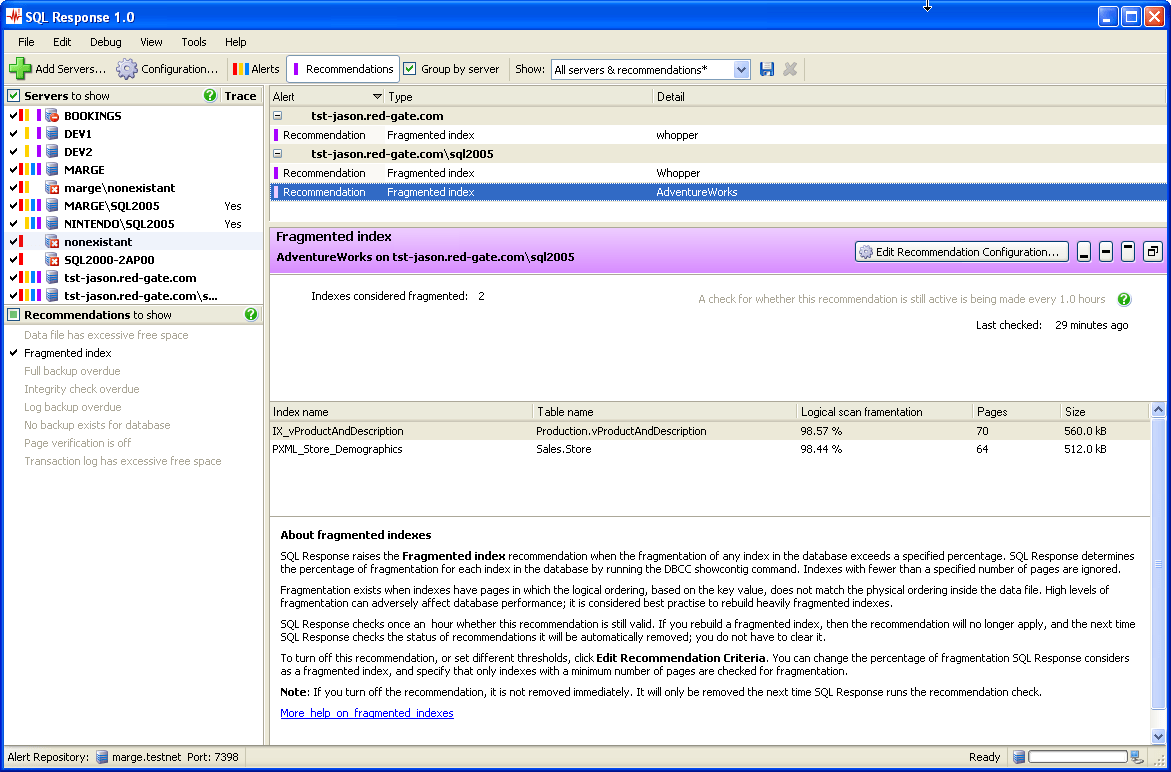Open help icon in Servers to show header
The height and width of the screenshot is (772, 1171).
click(210, 96)
